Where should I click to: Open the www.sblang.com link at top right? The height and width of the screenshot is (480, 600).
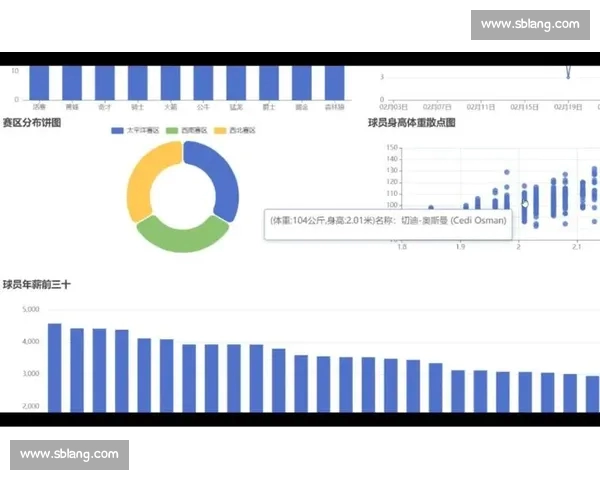pyautogui.click(x=529, y=24)
